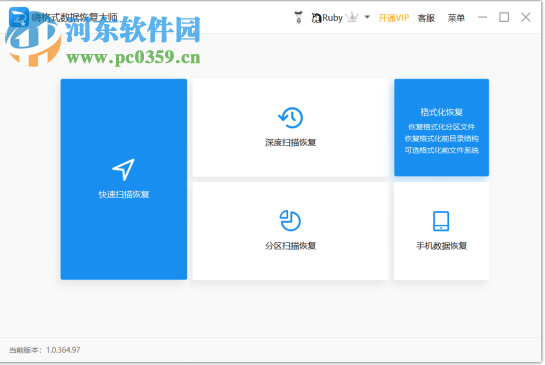Screen dimensions: 545x365
Task: Minimize the window
Action: (x=482, y=17)
